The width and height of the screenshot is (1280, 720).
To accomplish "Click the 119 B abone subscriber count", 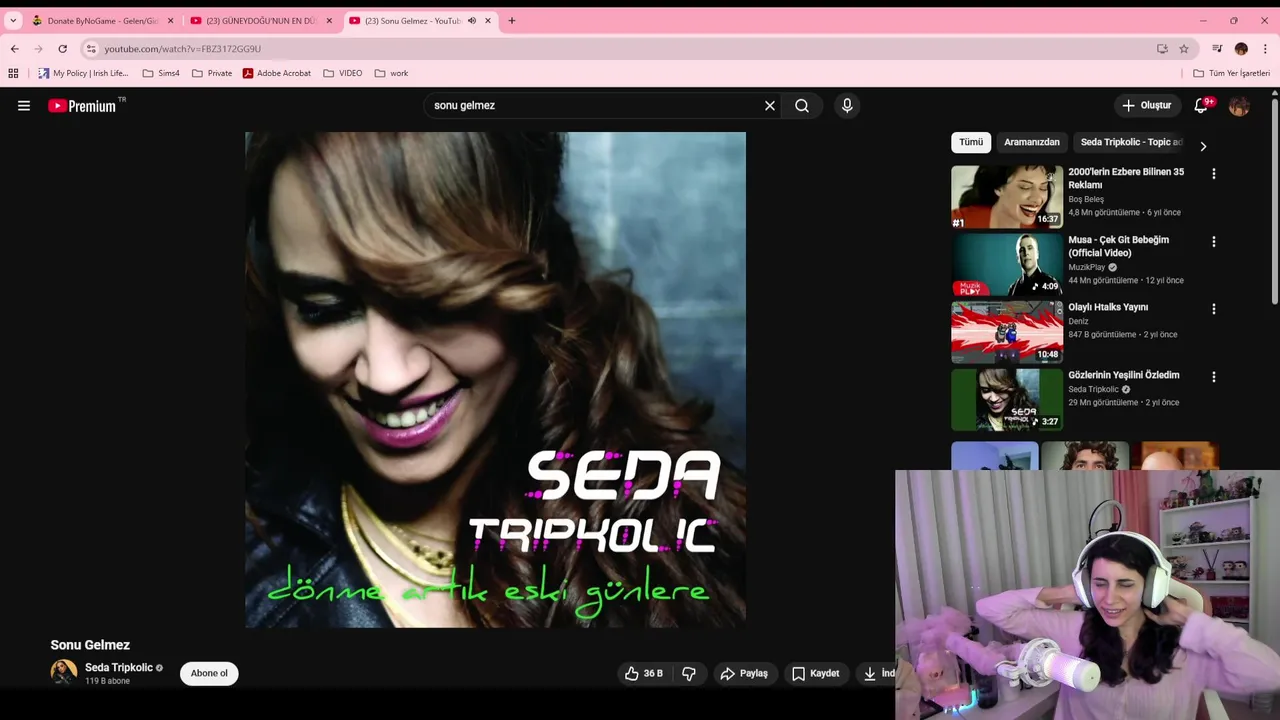I will pos(108,681).
